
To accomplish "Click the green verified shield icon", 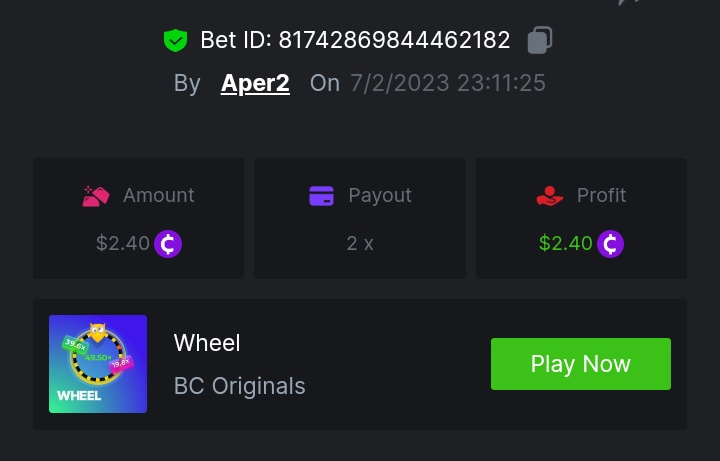I will pos(176,41).
